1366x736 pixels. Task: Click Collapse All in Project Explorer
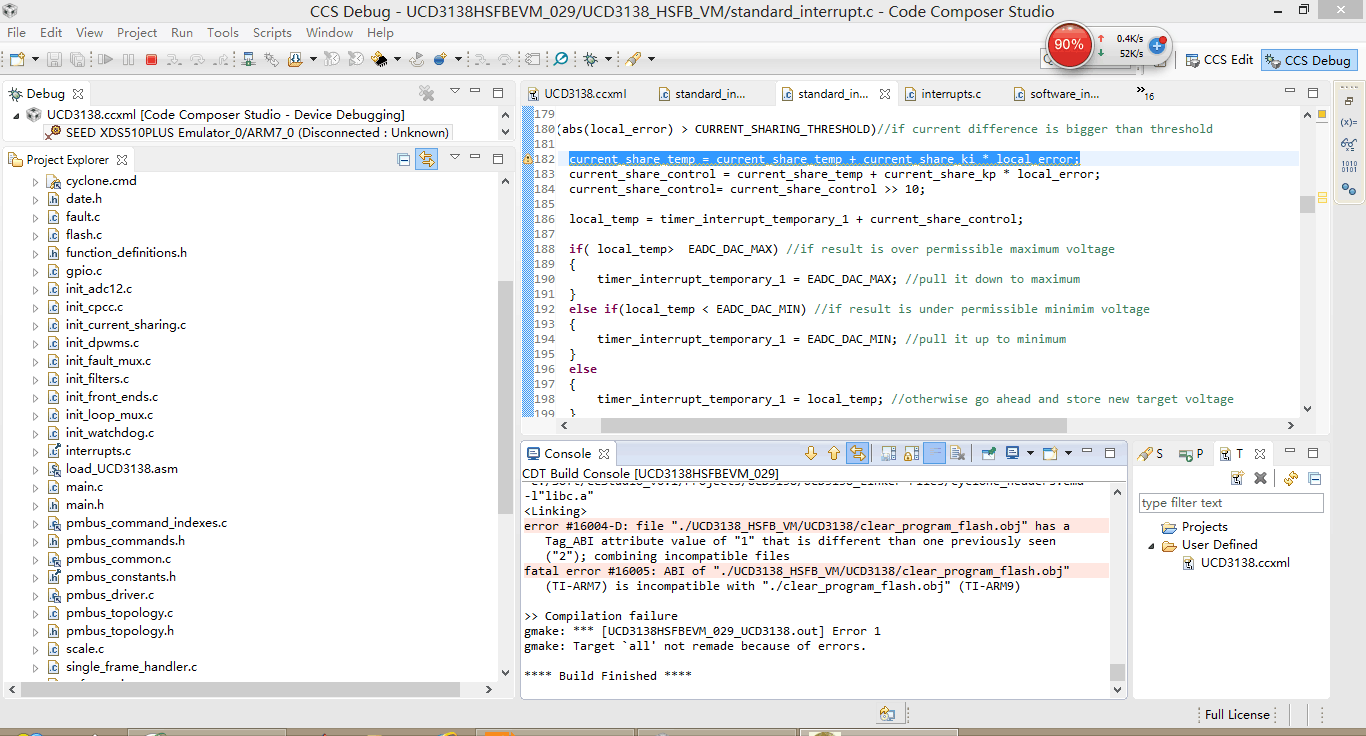(403, 160)
